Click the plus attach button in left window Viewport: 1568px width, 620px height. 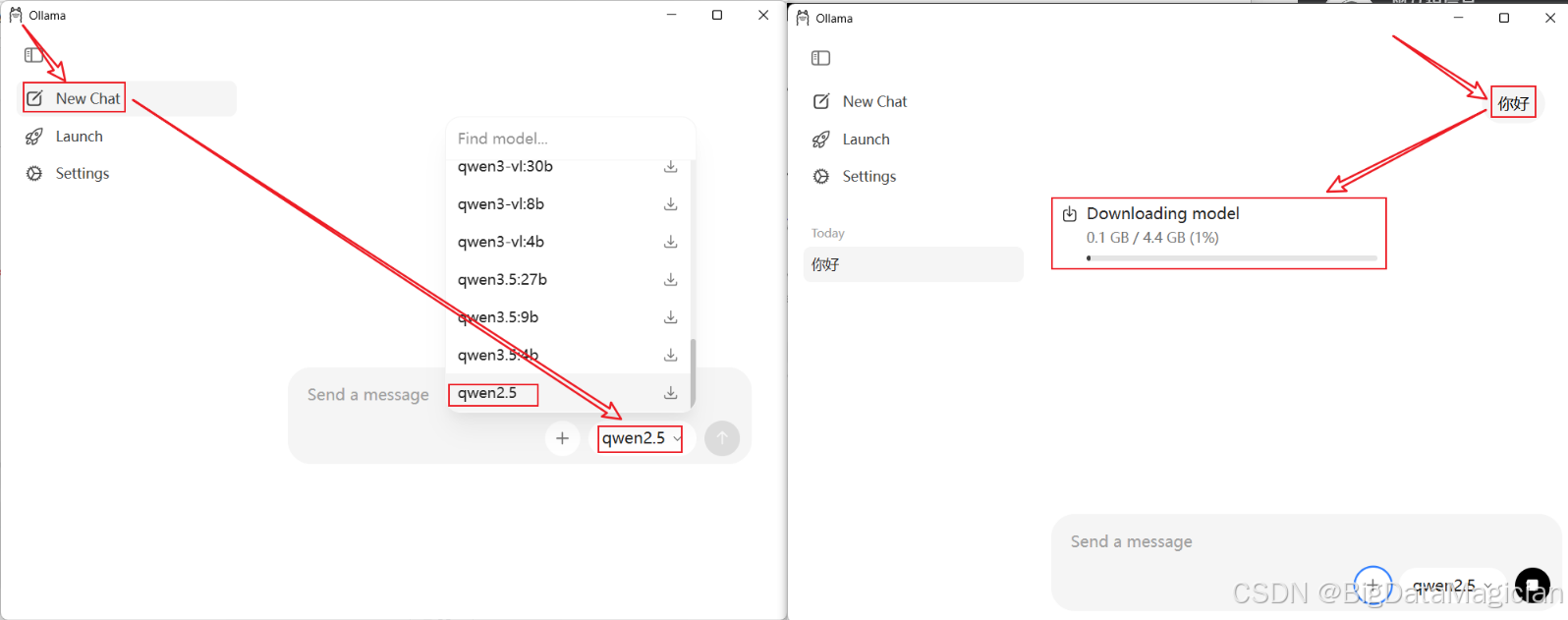click(x=562, y=438)
